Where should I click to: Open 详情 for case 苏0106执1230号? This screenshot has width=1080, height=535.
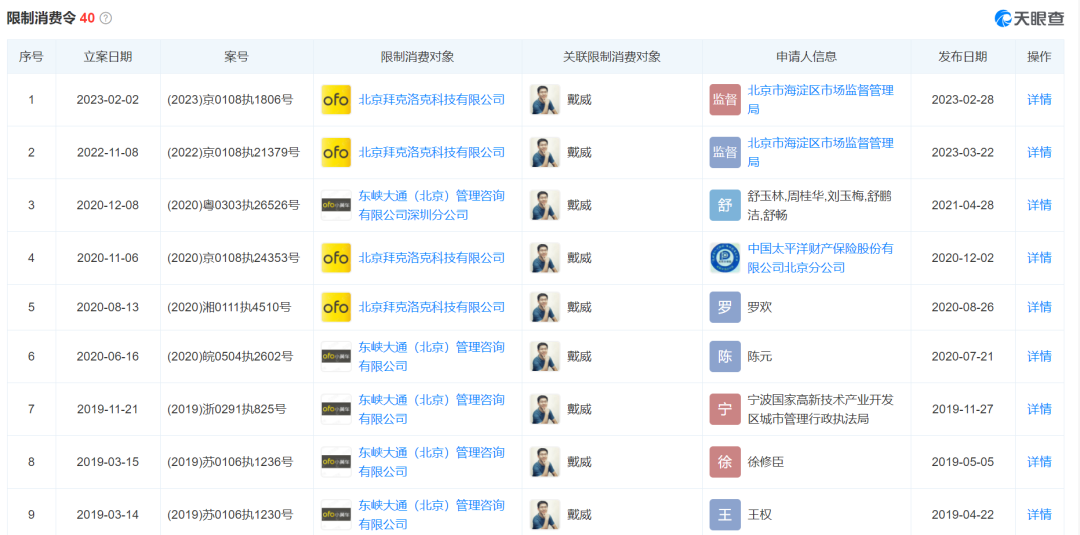(1039, 514)
